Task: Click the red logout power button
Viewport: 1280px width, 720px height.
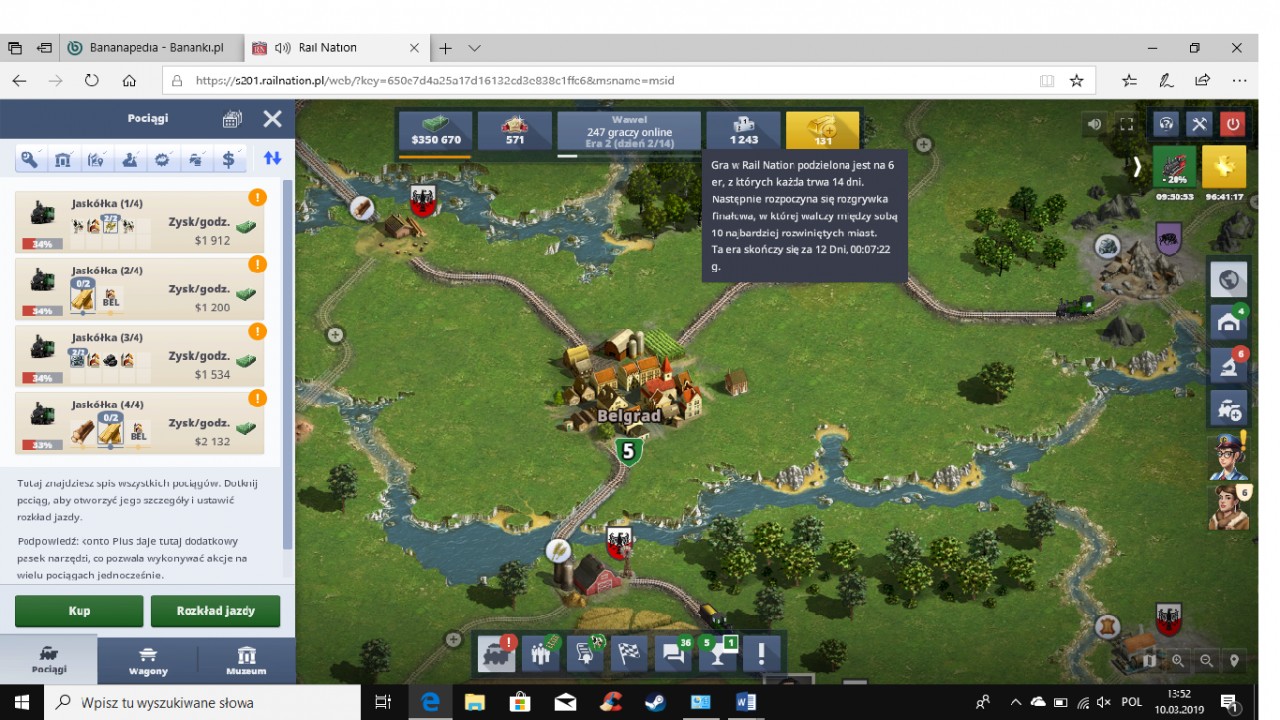Action: [1232, 124]
